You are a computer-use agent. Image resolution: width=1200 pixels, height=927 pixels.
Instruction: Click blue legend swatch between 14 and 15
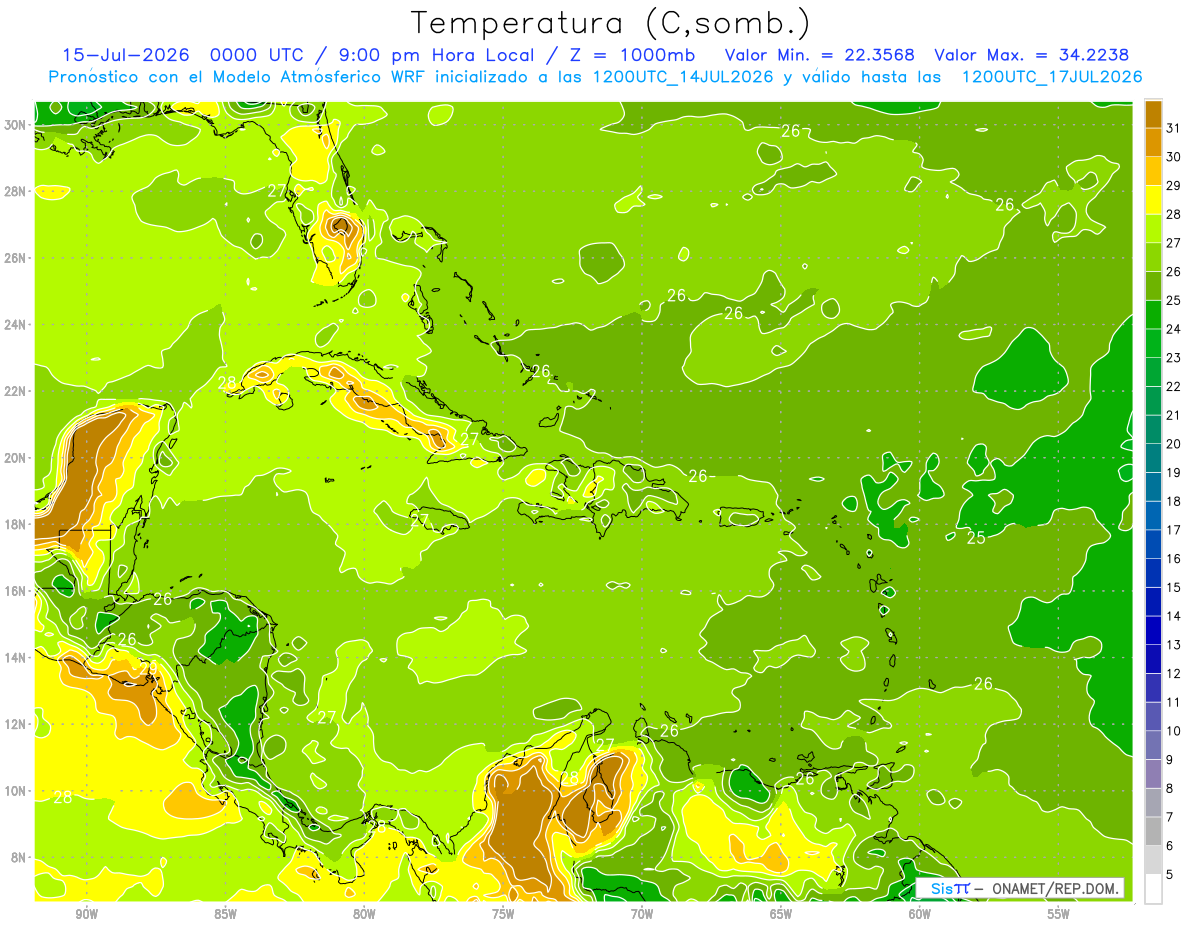pyautogui.click(x=1153, y=602)
